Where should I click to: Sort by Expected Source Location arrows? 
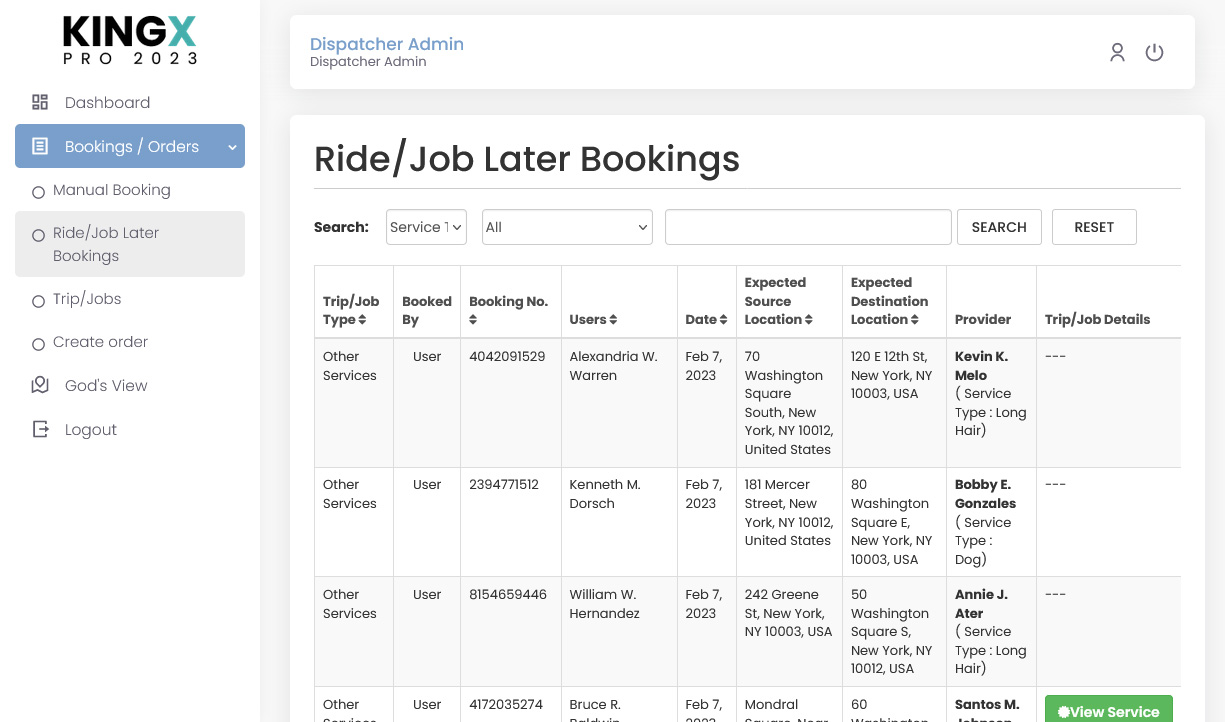coord(808,320)
